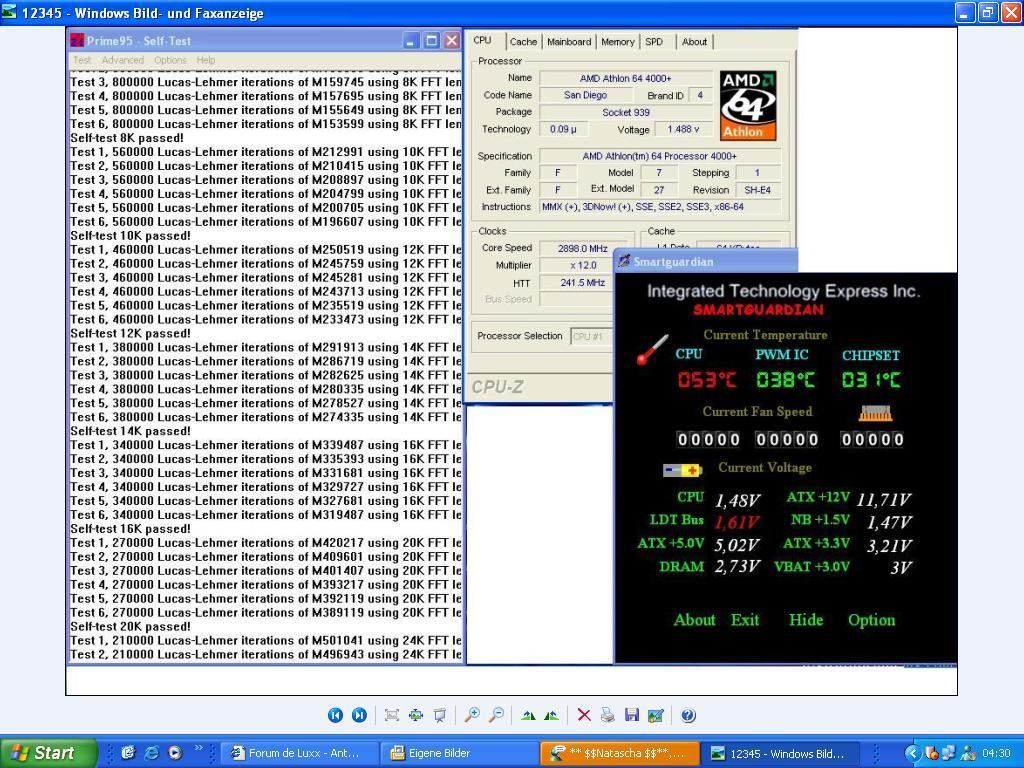Open Prime95 Help menu

206,60
